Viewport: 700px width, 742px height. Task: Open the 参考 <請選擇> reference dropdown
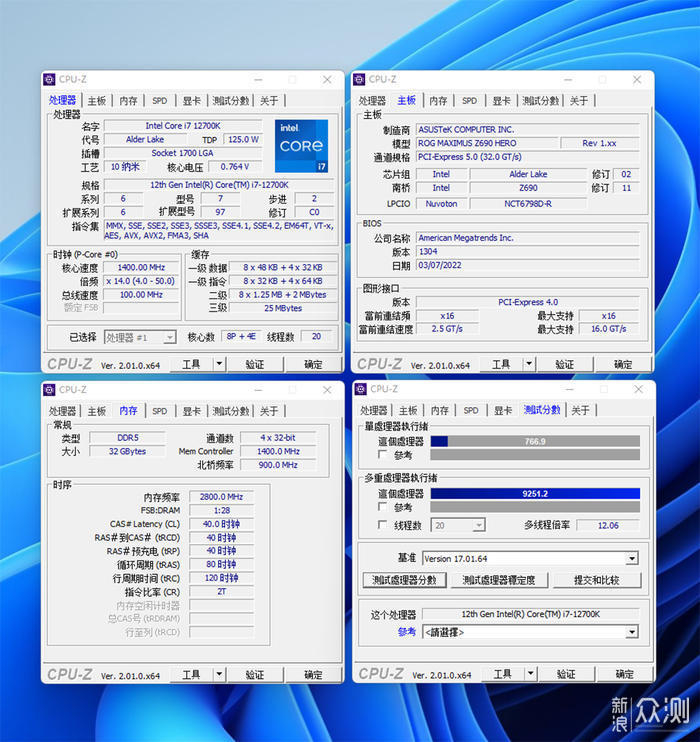click(530, 632)
